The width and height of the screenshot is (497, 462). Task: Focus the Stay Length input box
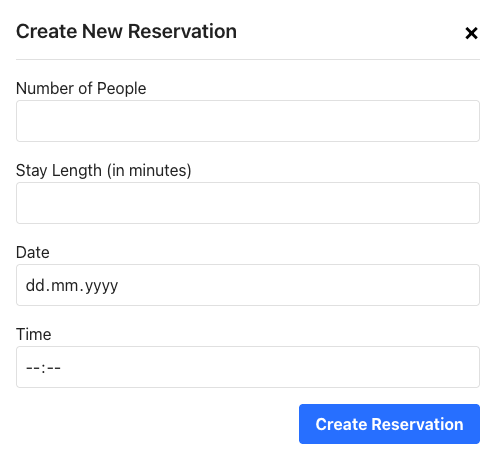[248, 203]
